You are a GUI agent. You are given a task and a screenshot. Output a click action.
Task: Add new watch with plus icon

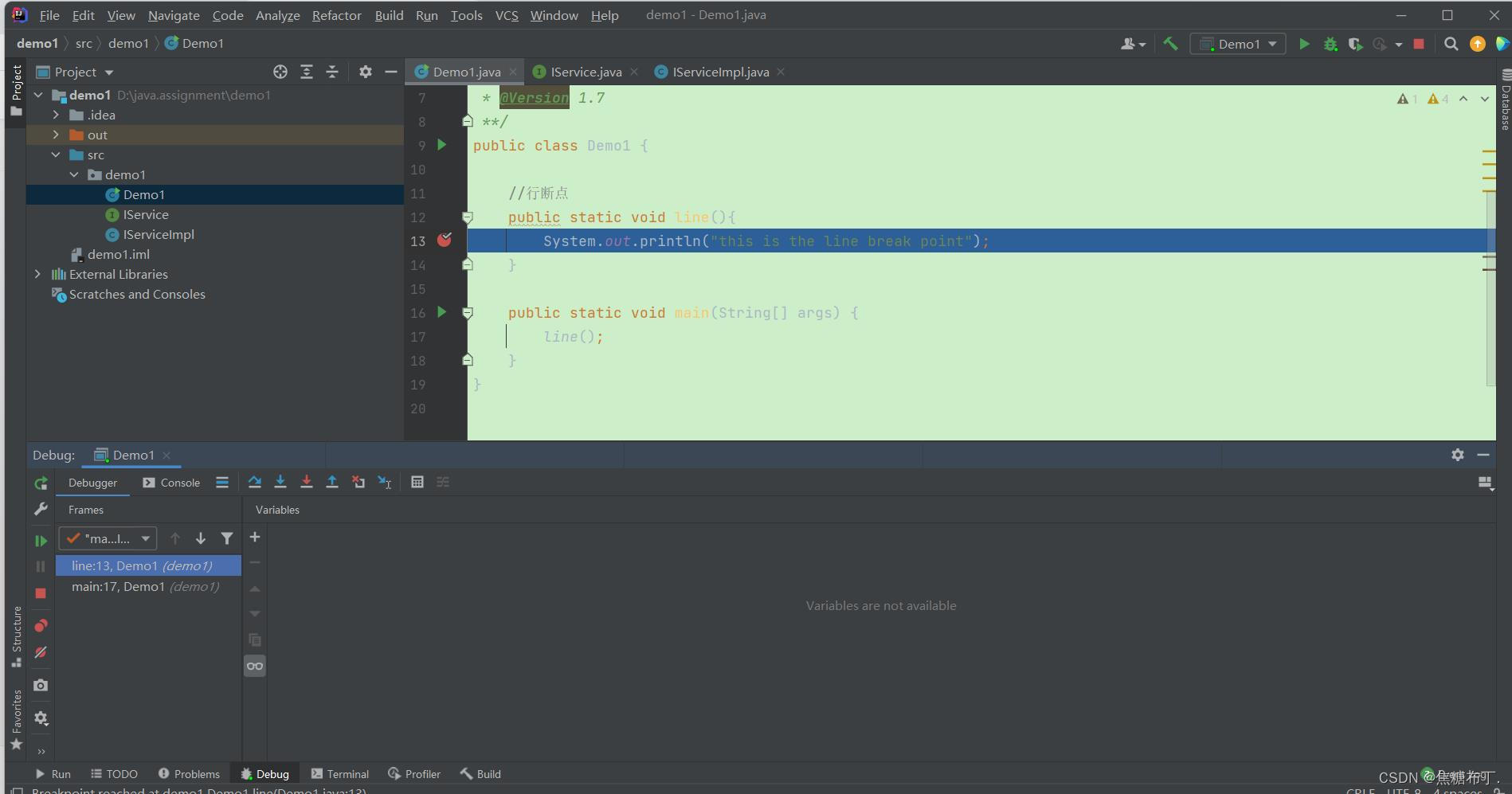tap(255, 538)
